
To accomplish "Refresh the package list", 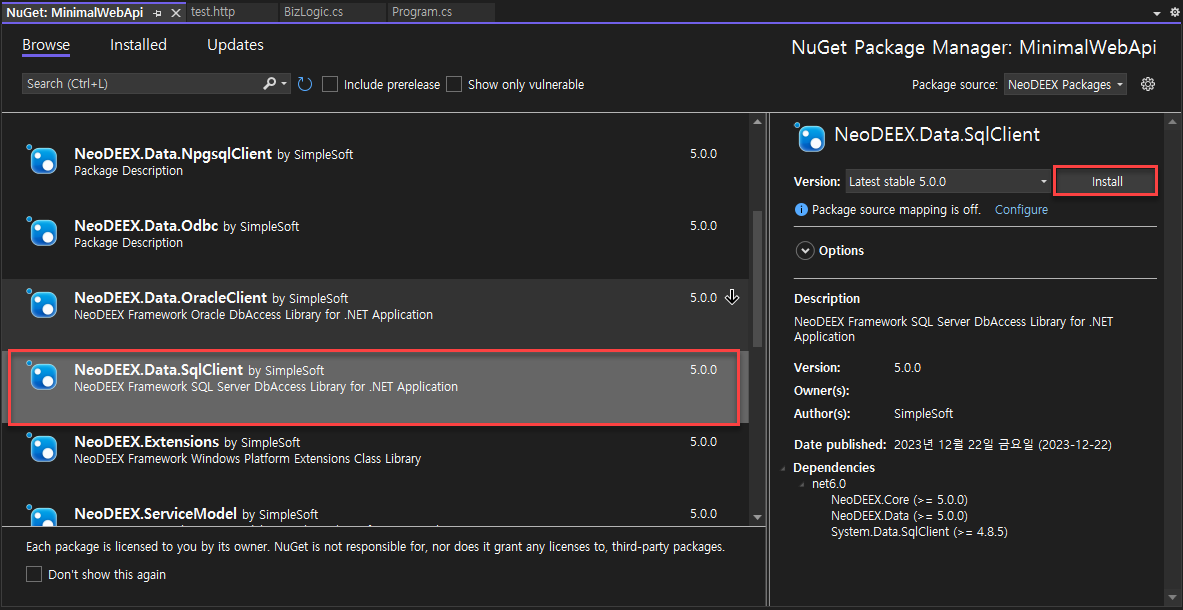I will [305, 84].
